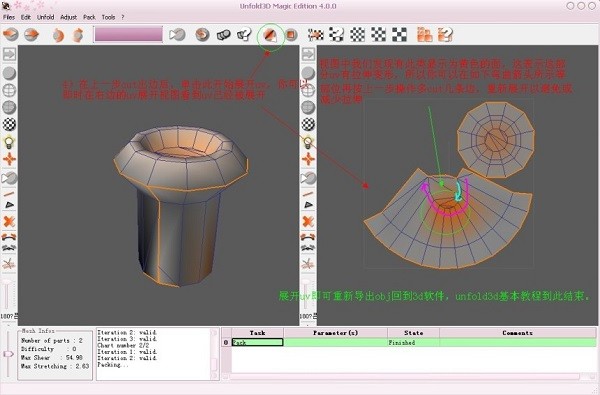This screenshot has height=395, width=600.
Task: Click the save file arrow icon in top toolbar
Action: pos(32,35)
